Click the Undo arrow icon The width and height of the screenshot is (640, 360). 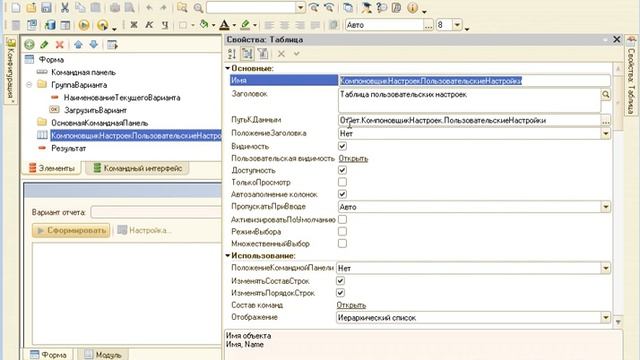(149, 7)
